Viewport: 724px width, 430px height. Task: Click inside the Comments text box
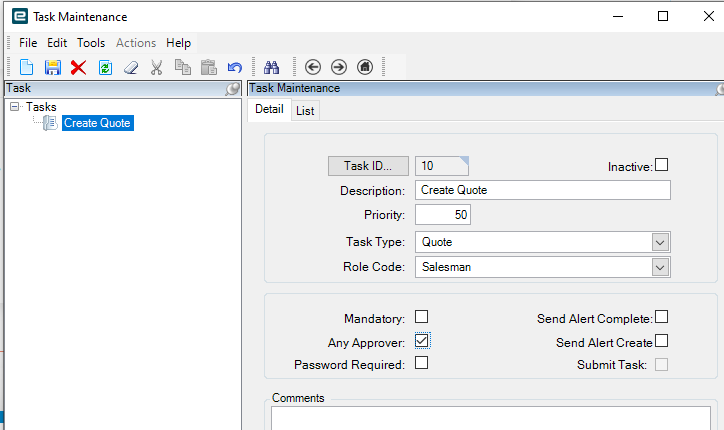pos(491,418)
